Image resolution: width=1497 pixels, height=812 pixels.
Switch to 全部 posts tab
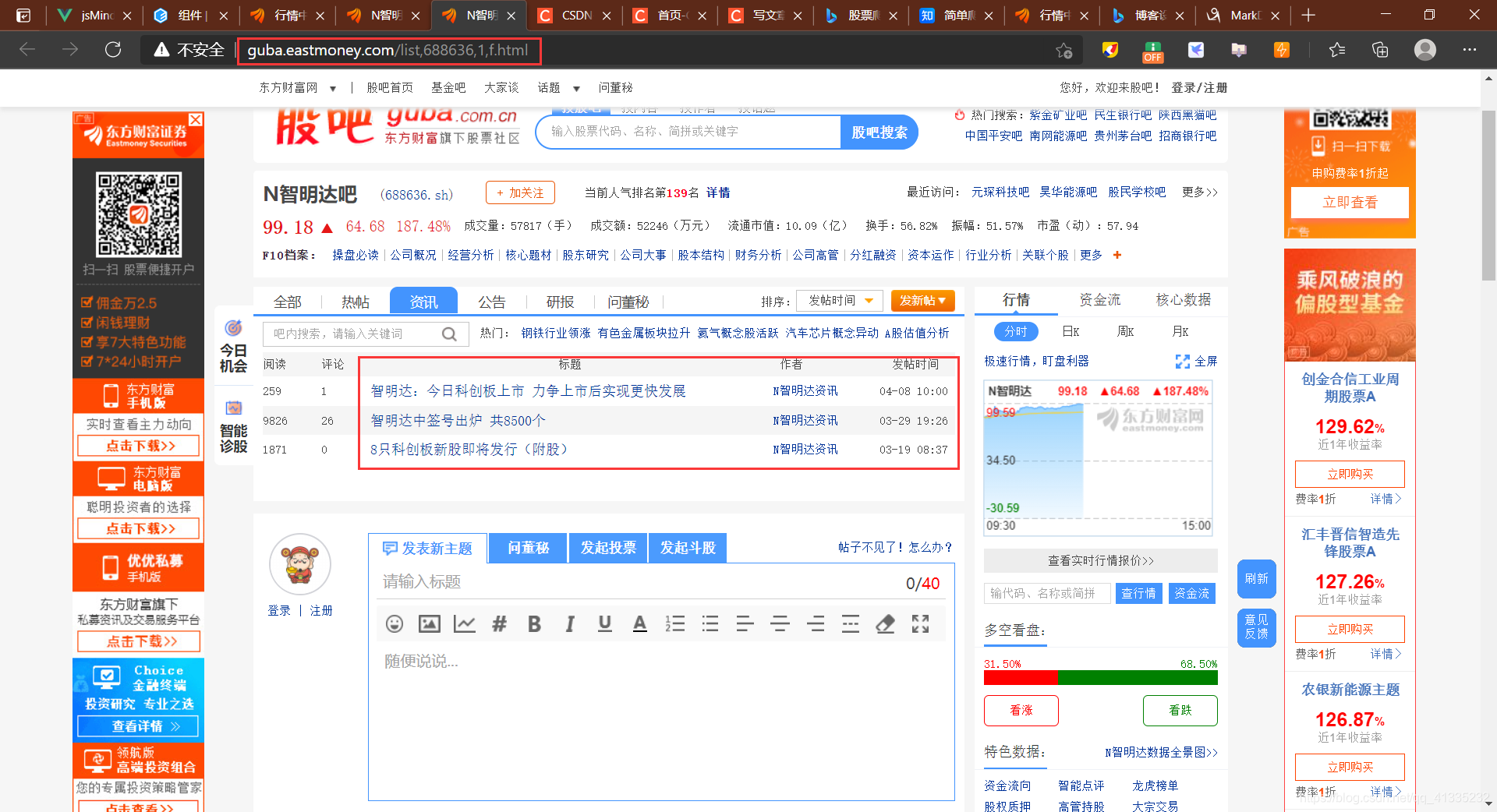(287, 302)
